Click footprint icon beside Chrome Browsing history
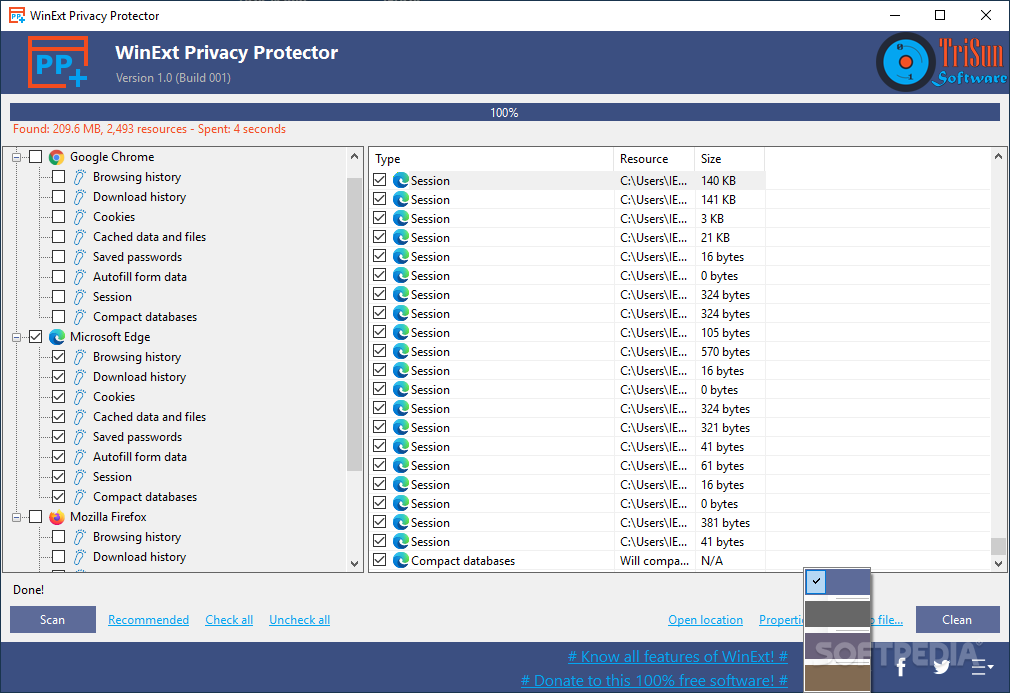Screen dimensions: 1010x693 tap(79, 177)
